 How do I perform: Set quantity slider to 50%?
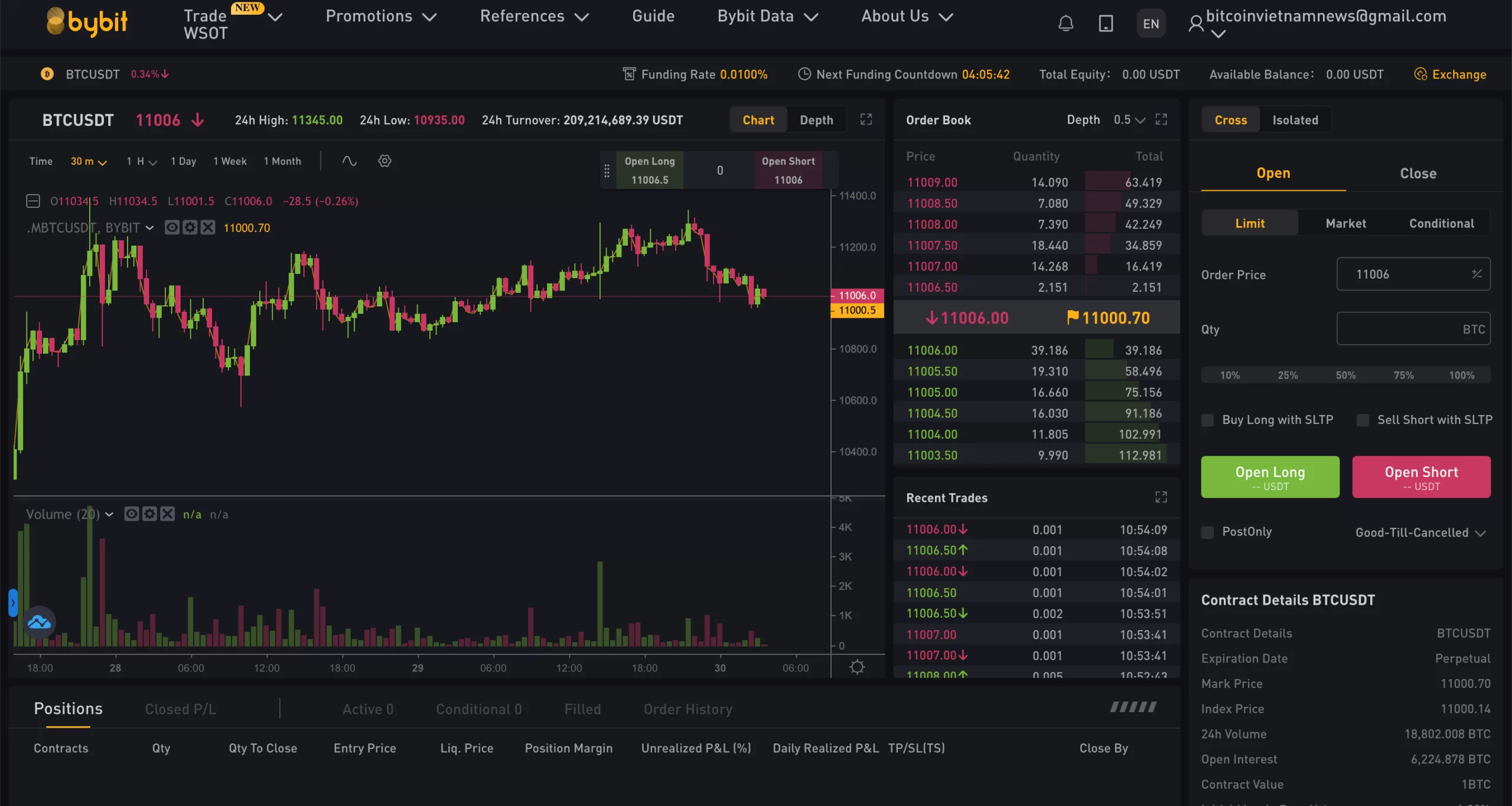[1345, 376]
